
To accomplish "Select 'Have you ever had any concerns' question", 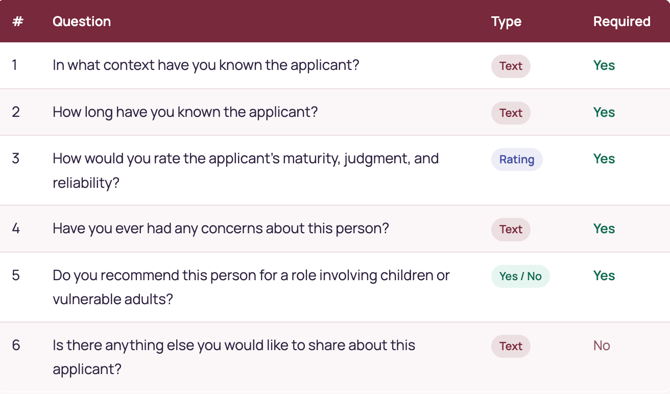I will (221, 228).
